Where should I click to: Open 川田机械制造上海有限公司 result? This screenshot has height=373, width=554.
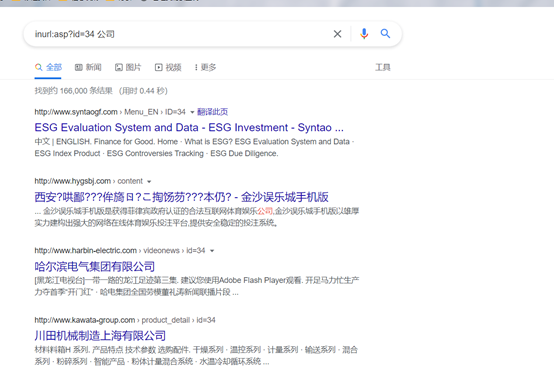point(100,336)
